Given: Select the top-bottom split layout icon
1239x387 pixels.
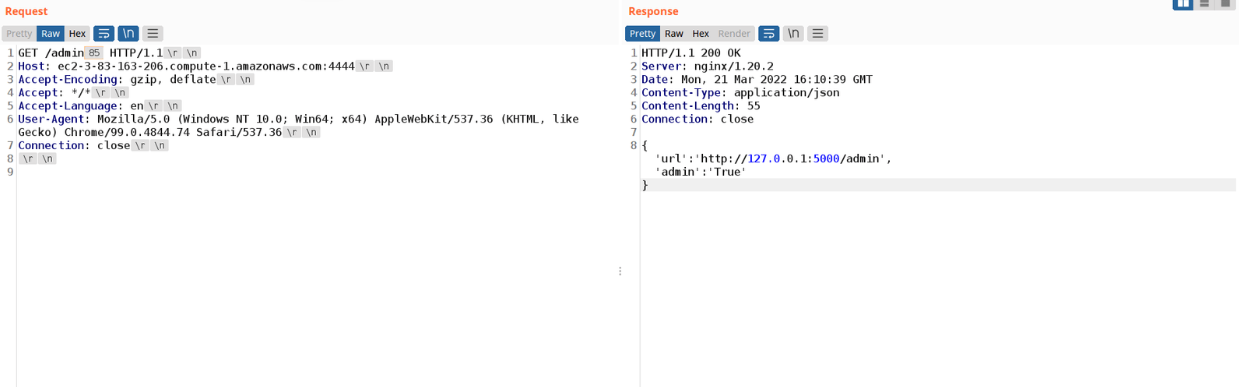Looking at the screenshot, I should coord(1205,4).
